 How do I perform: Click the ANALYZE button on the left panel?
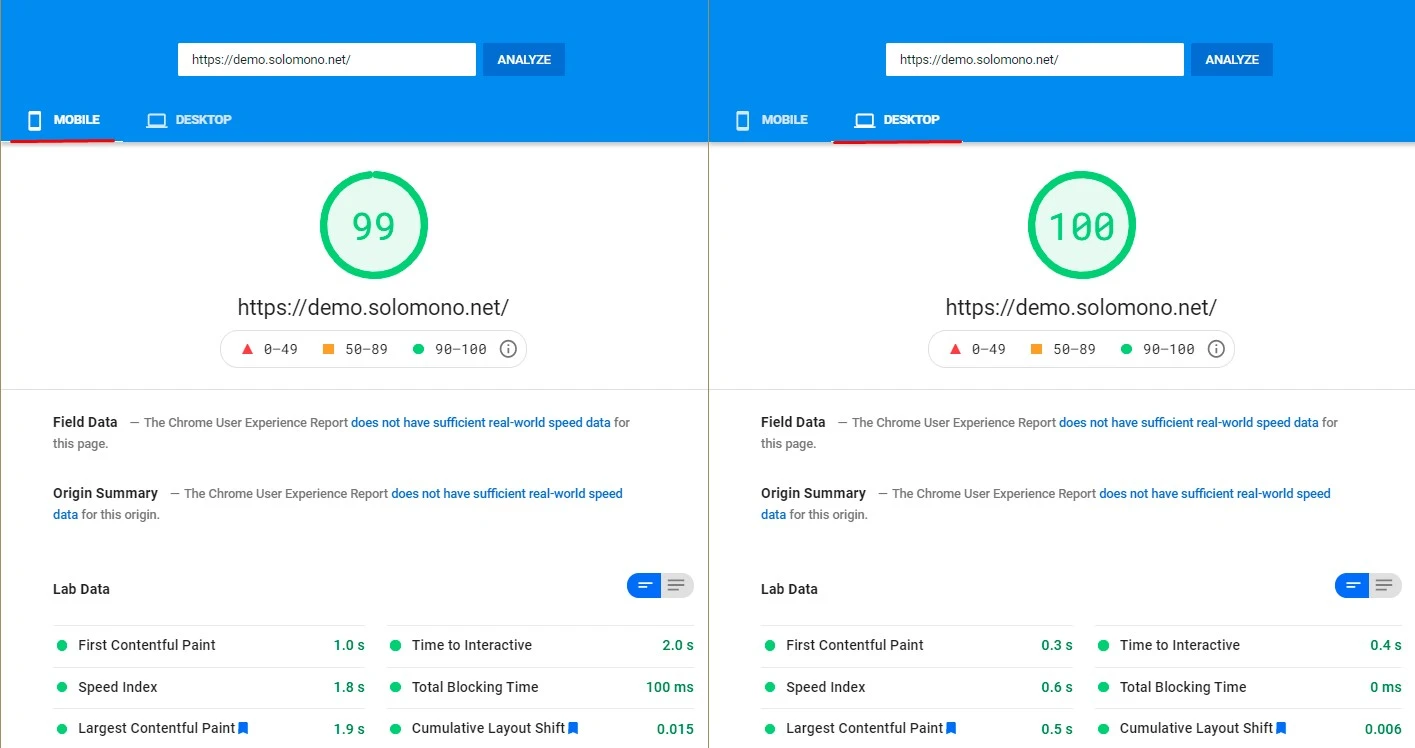pyautogui.click(x=523, y=59)
